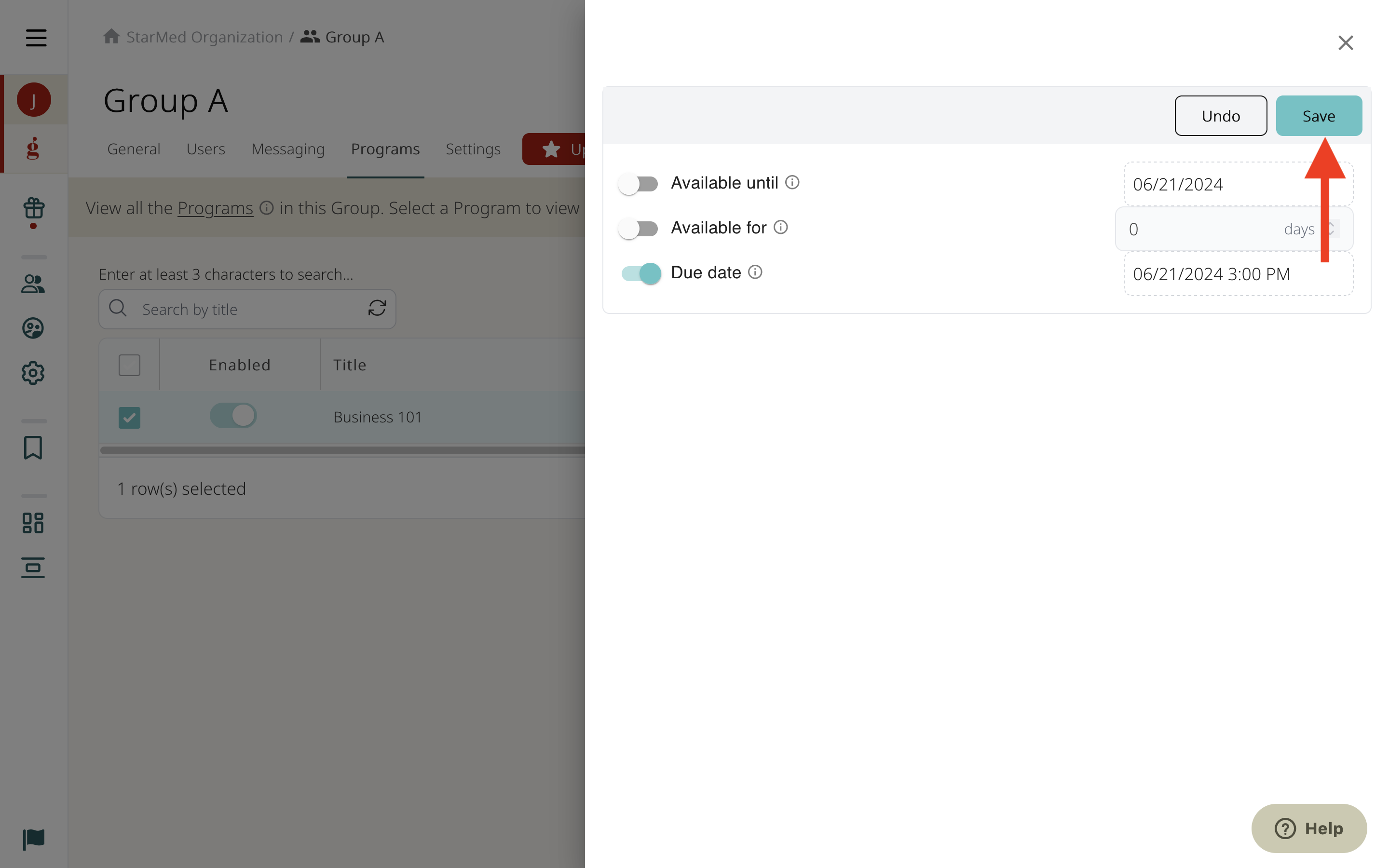
Task: Open the stacked layout sidebar icon
Action: [33, 568]
